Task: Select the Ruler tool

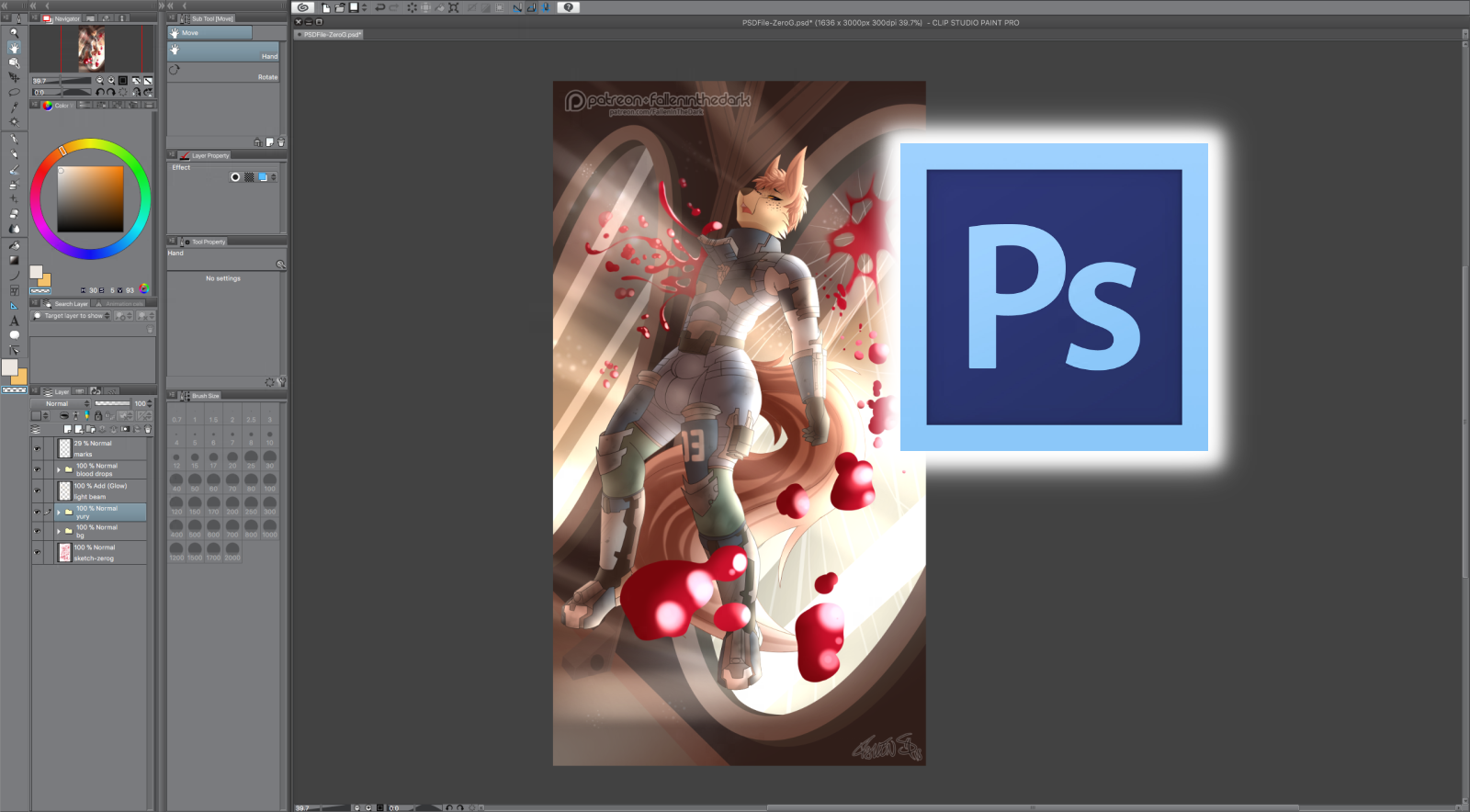Action: pyautogui.click(x=14, y=305)
